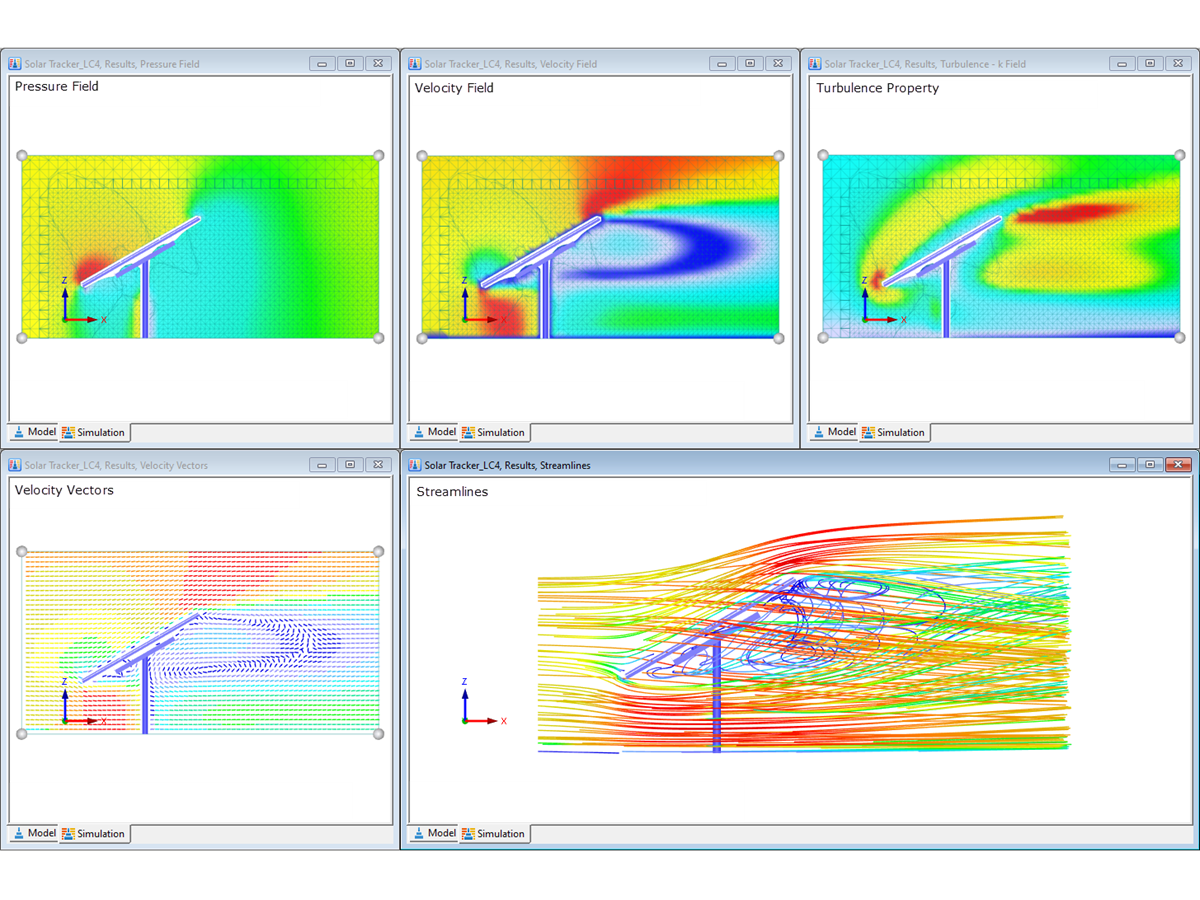Screen dimensions: 1200x900
Task: Click the top-left corner handle of the Pressure Field plane
Action: (20, 155)
